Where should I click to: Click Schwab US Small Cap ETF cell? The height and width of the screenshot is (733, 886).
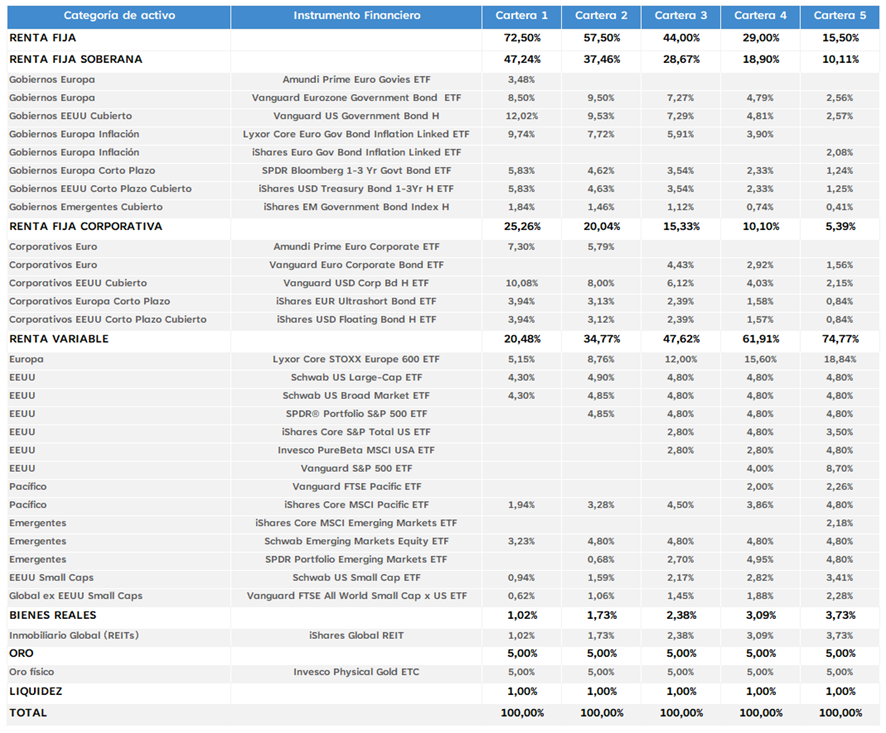357,578
